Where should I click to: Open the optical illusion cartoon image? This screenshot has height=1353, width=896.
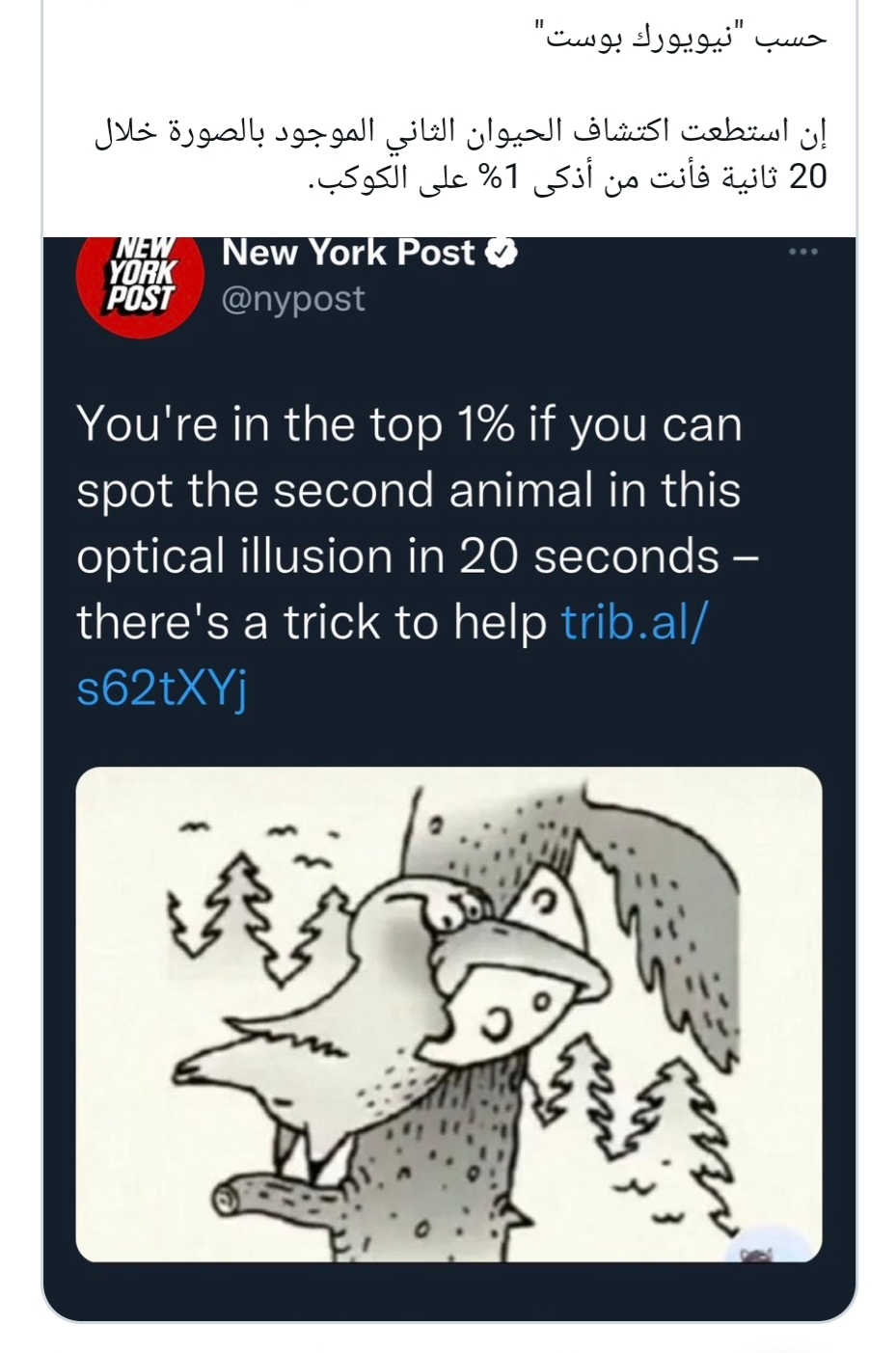pos(448,1014)
